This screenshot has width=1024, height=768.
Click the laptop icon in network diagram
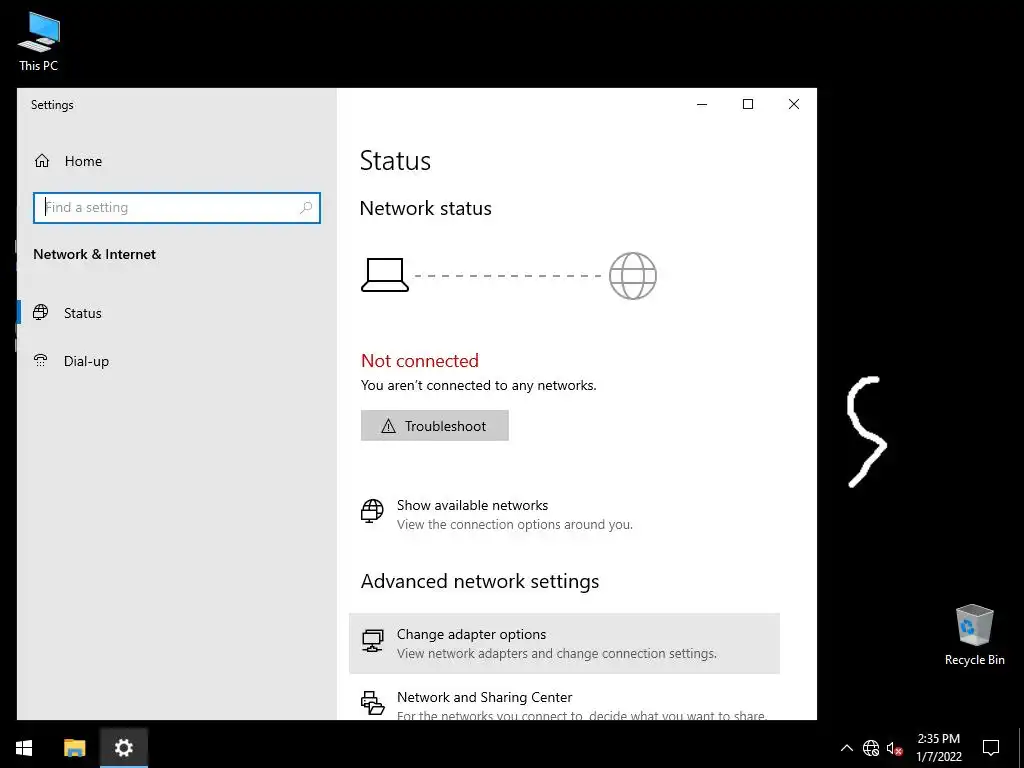point(385,275)
